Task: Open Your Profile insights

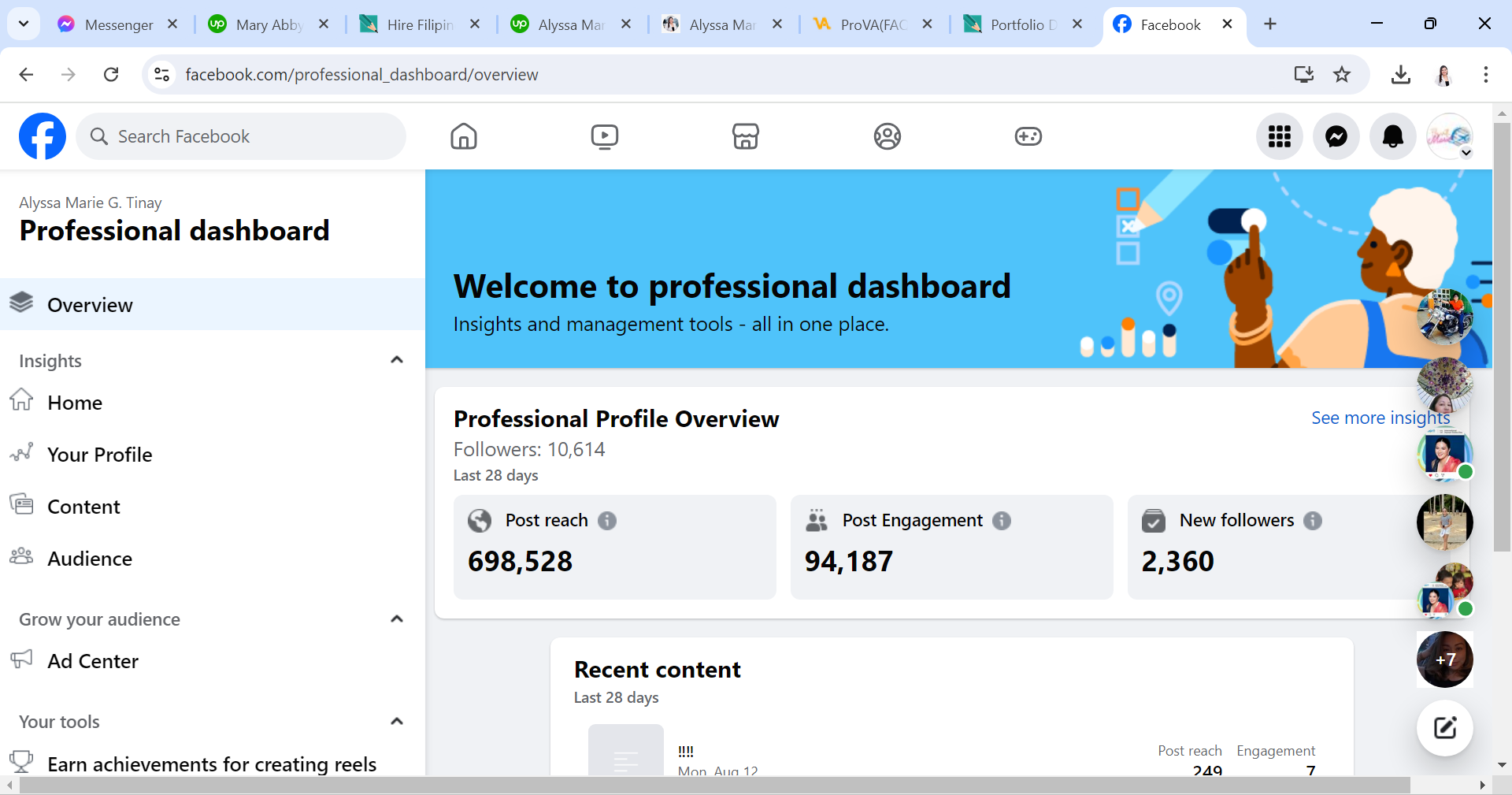Action: [x=213, y=455]
